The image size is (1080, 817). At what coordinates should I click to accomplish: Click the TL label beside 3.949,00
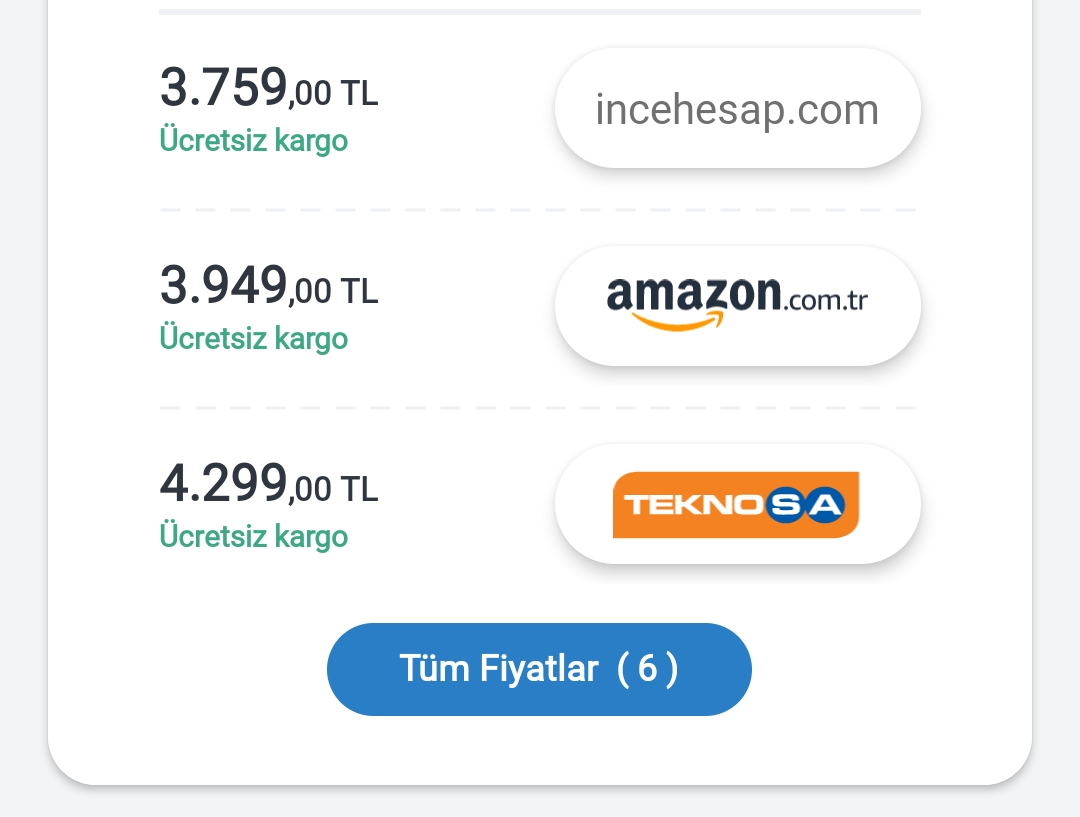point(359,292)
